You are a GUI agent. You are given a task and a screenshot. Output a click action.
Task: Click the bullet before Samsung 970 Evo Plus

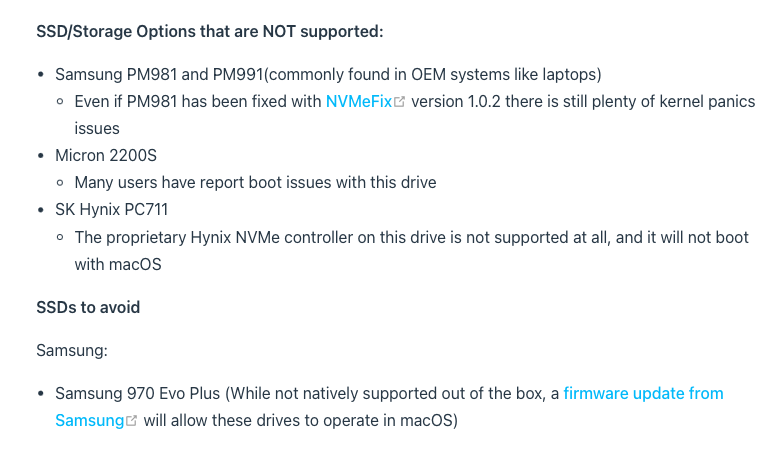pos(41,394)
